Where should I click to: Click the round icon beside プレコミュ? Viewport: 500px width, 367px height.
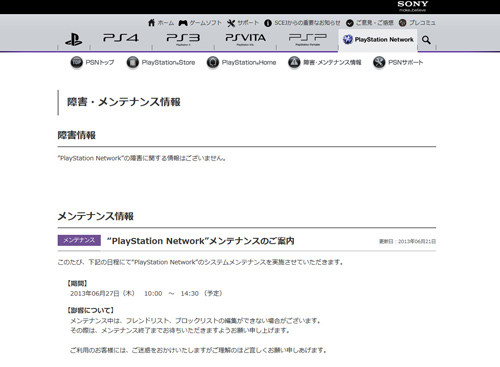[403, 23]
